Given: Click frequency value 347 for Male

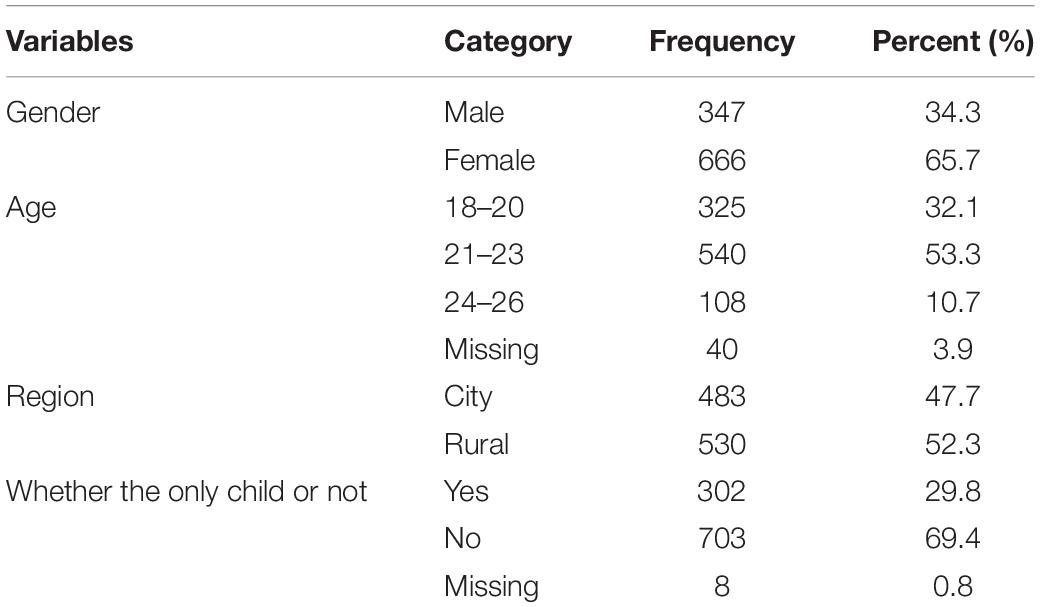Looking at the screenshot, I should [x=722, y=112].
